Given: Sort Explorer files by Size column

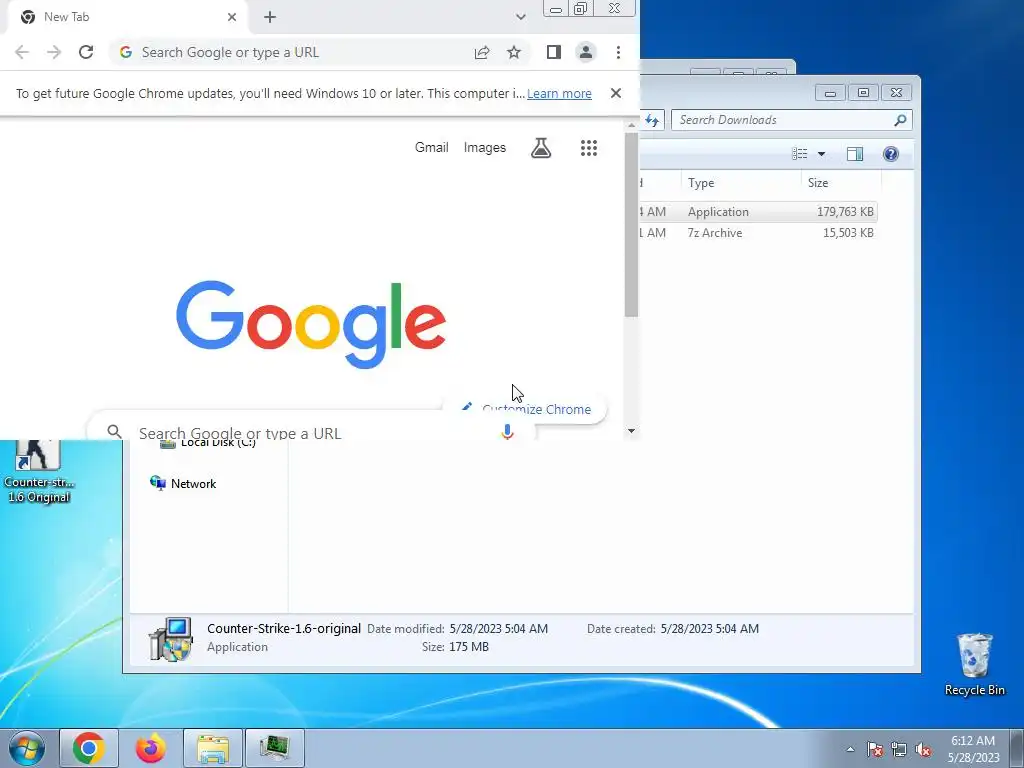Looking at the screenshot, I should (x=841, y=183).
